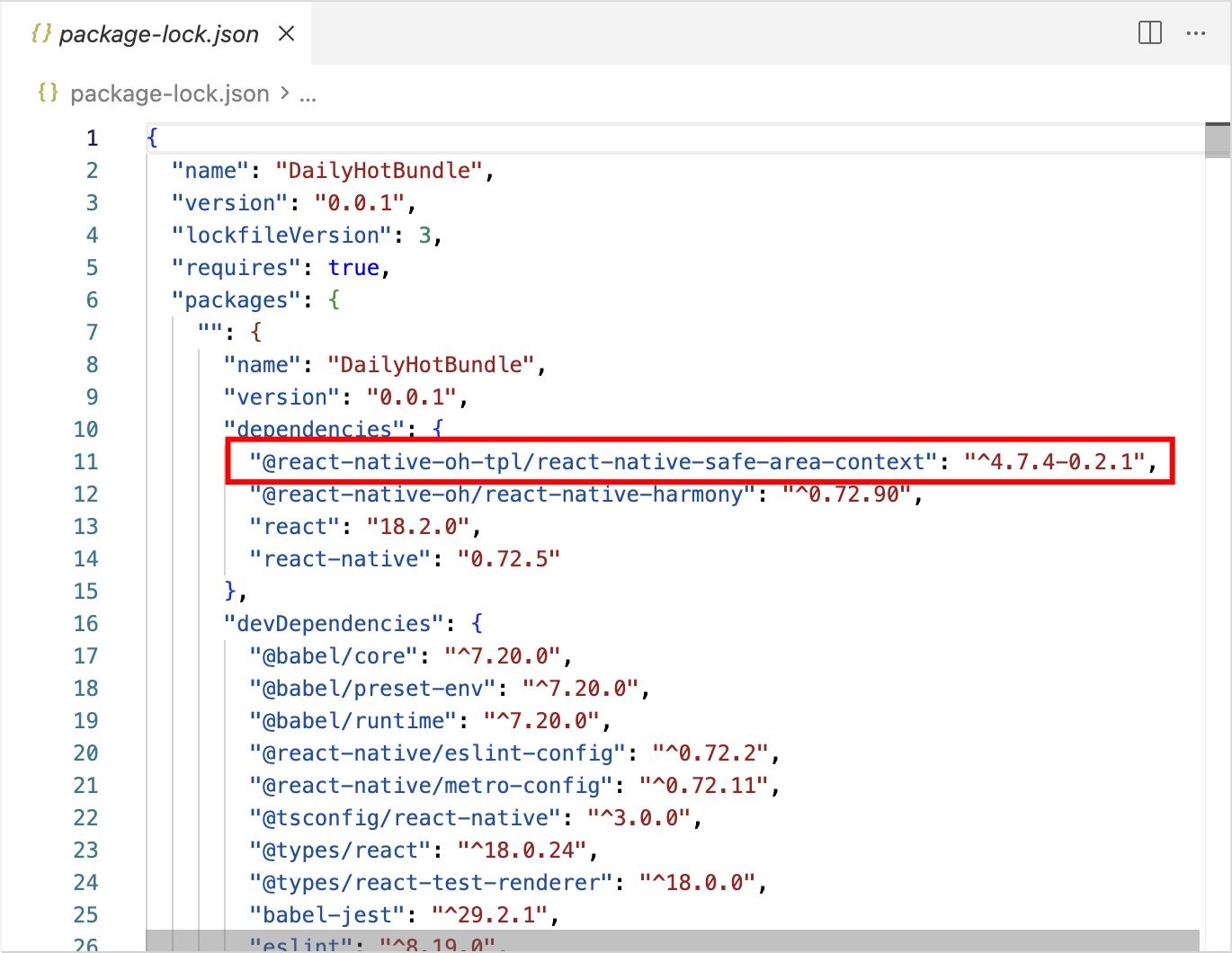Image resolution: width=1232 pixels, height=953 pixels.
Task: Click the "packages" key on line 6
Action: coord(237,300)
